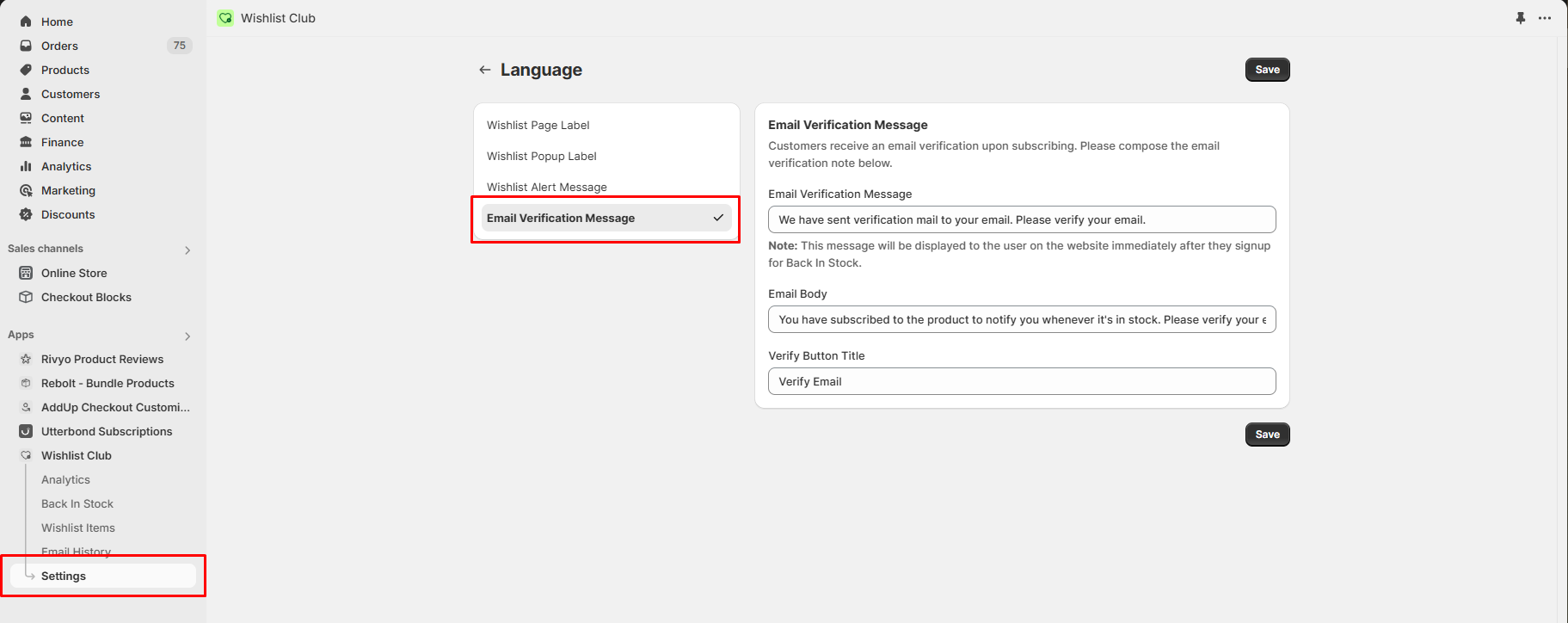Click the Checkout Blocks cube icon

[26, 297]
